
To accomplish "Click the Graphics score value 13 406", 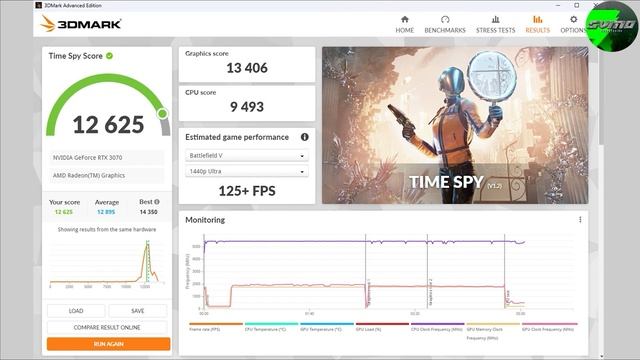I will pyautogui.click(x=247, y=68).
